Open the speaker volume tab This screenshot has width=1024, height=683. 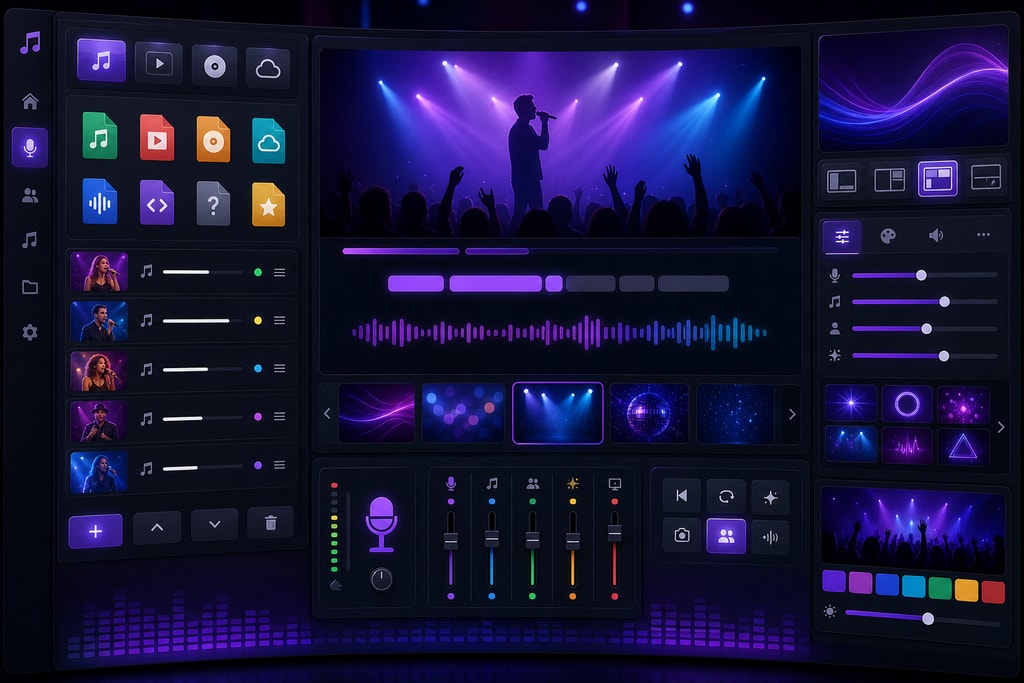tap(936, 235)
